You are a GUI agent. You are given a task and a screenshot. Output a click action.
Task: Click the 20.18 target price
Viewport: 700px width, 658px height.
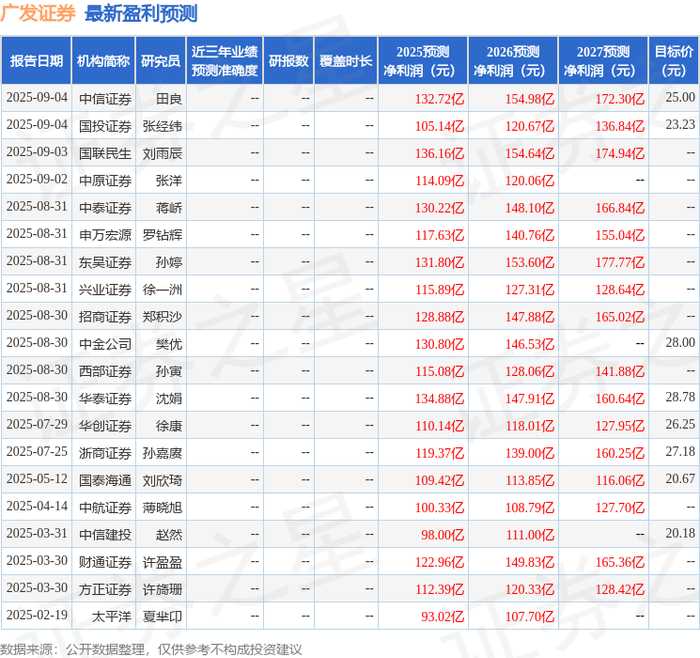680,533
